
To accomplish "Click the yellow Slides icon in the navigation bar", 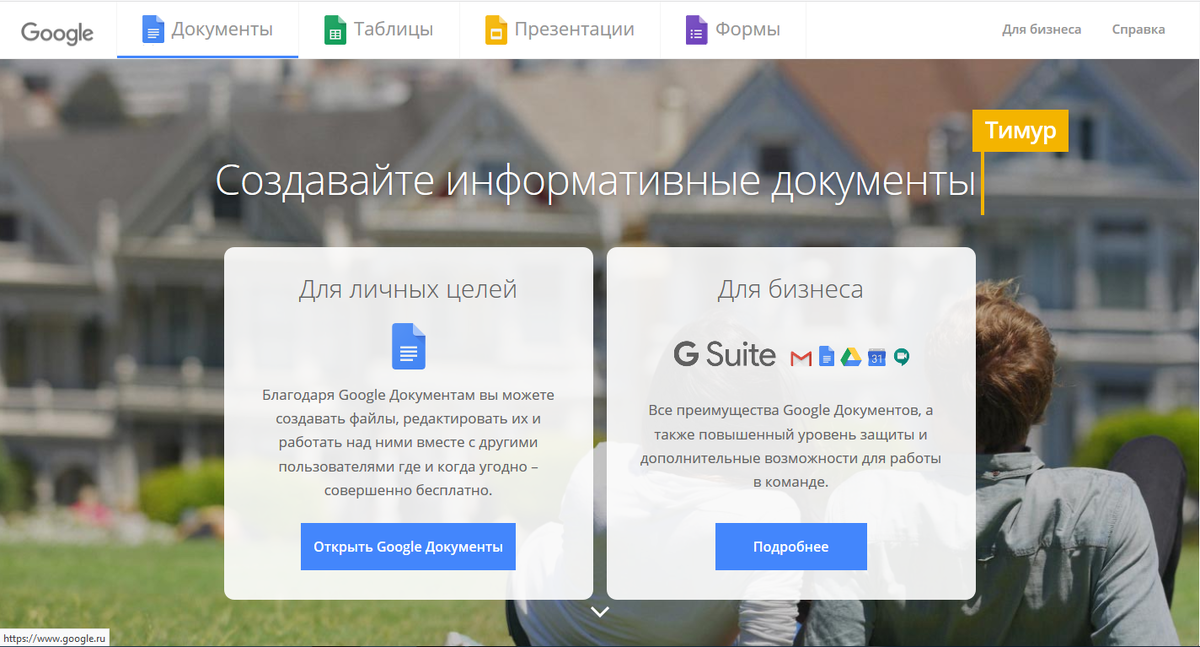I will click(x=494, y=29).
